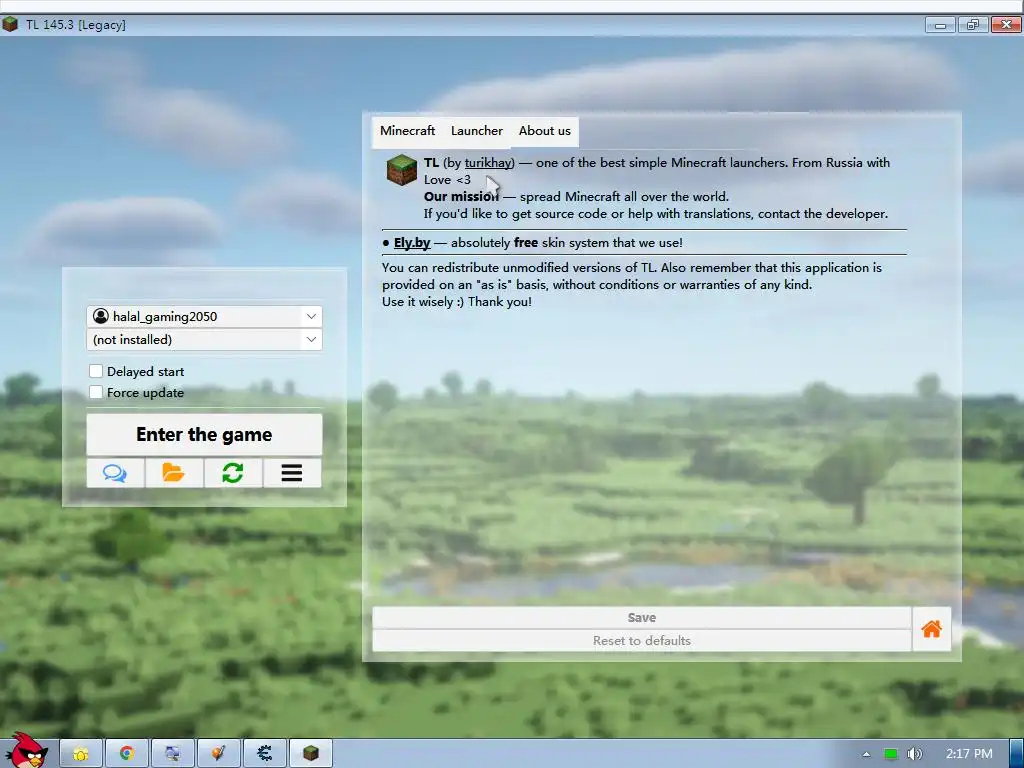The width and height of the screenshot is (1024, 768).
Task: Click the Save button
Action: pyautogui.click(x=641, y=618)
